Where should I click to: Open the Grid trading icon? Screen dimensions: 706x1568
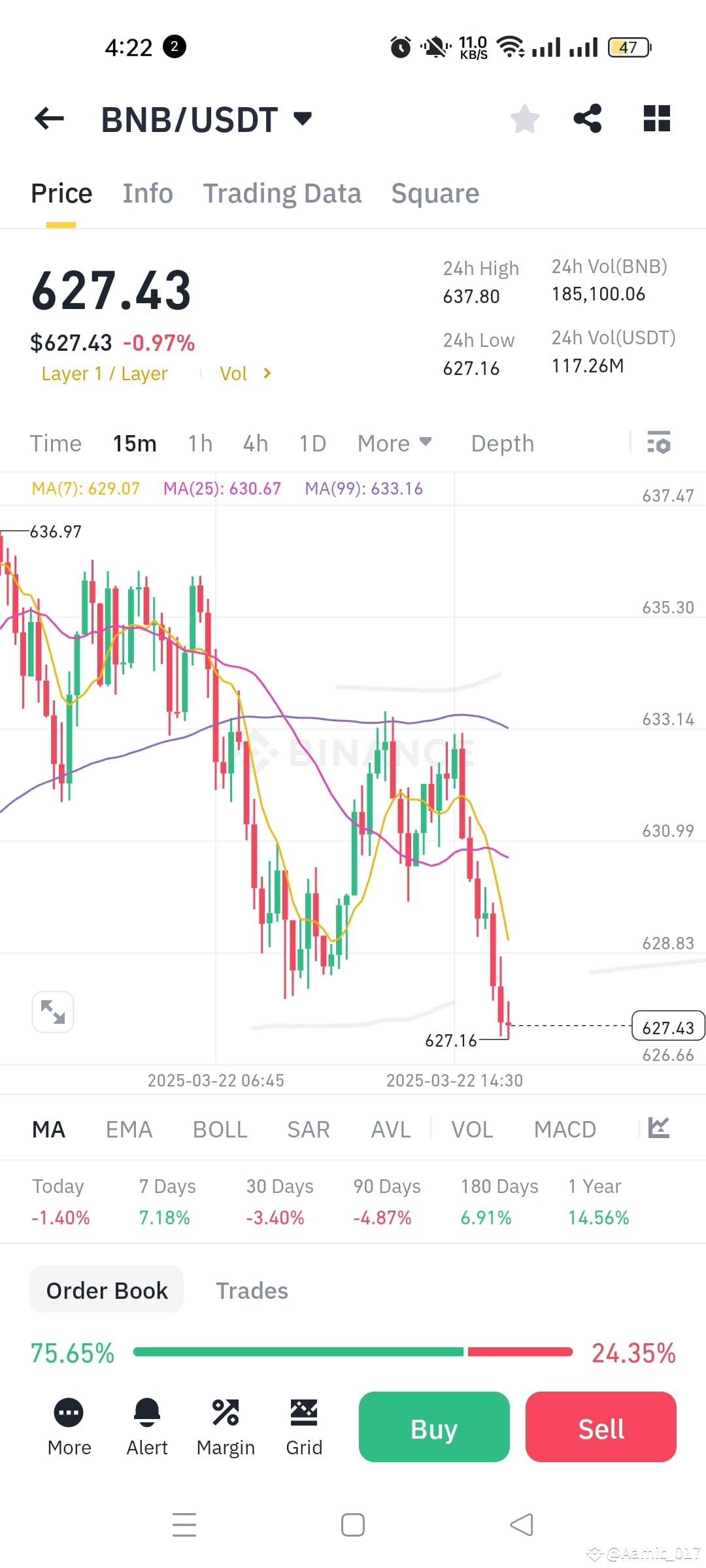[304, 1411]
